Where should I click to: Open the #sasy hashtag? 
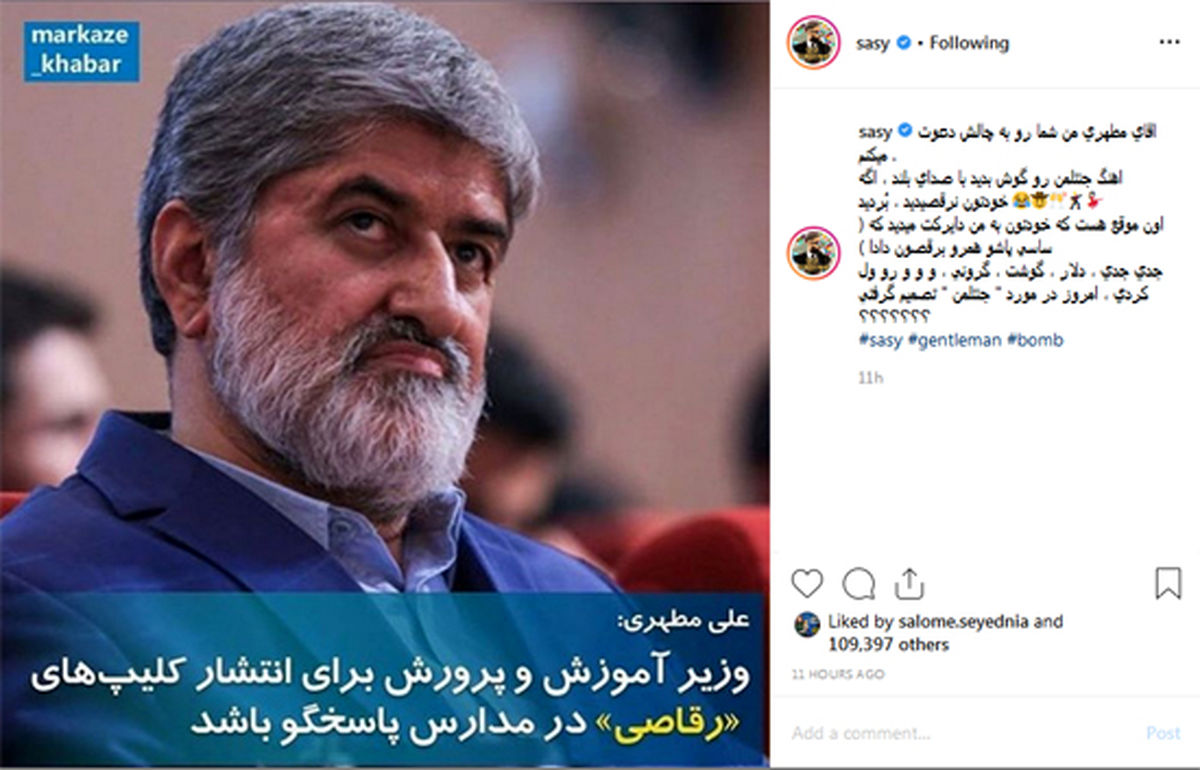click(880, 340)
